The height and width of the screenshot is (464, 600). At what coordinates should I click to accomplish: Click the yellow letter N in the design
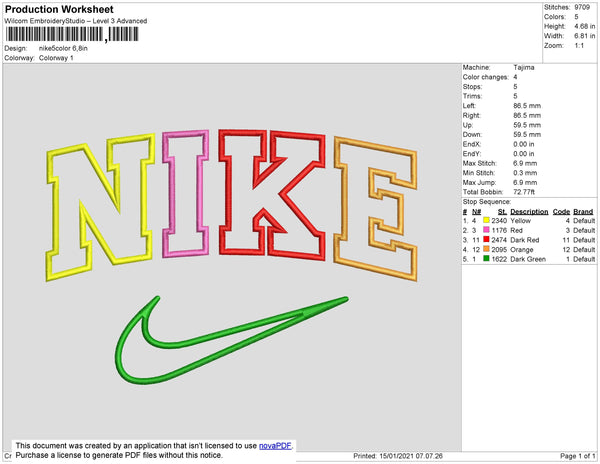tap(100, 207)
